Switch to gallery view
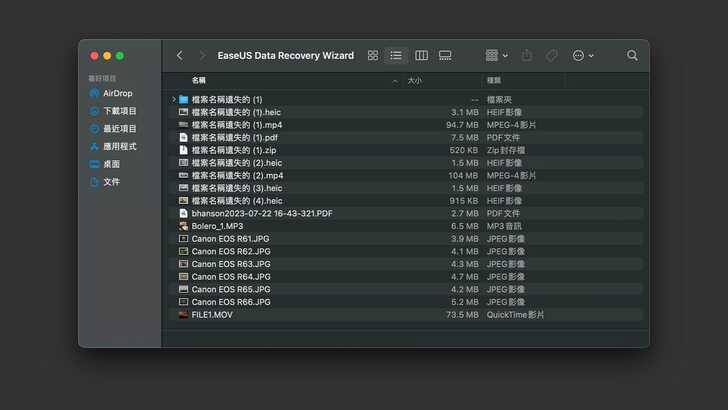This screenshot has width=728, height=410. [x=445, y=56]
